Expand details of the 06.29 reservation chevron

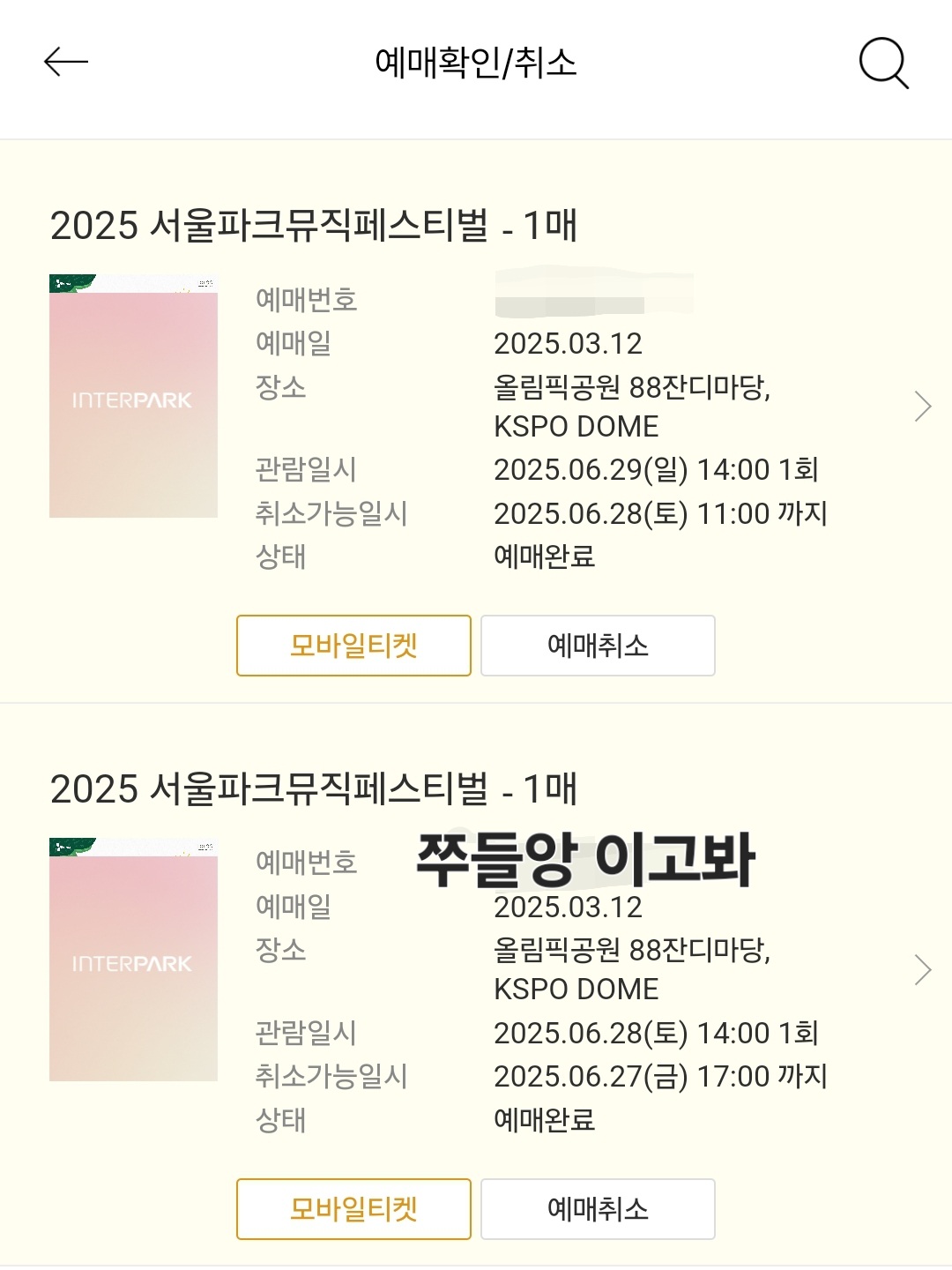923,407
